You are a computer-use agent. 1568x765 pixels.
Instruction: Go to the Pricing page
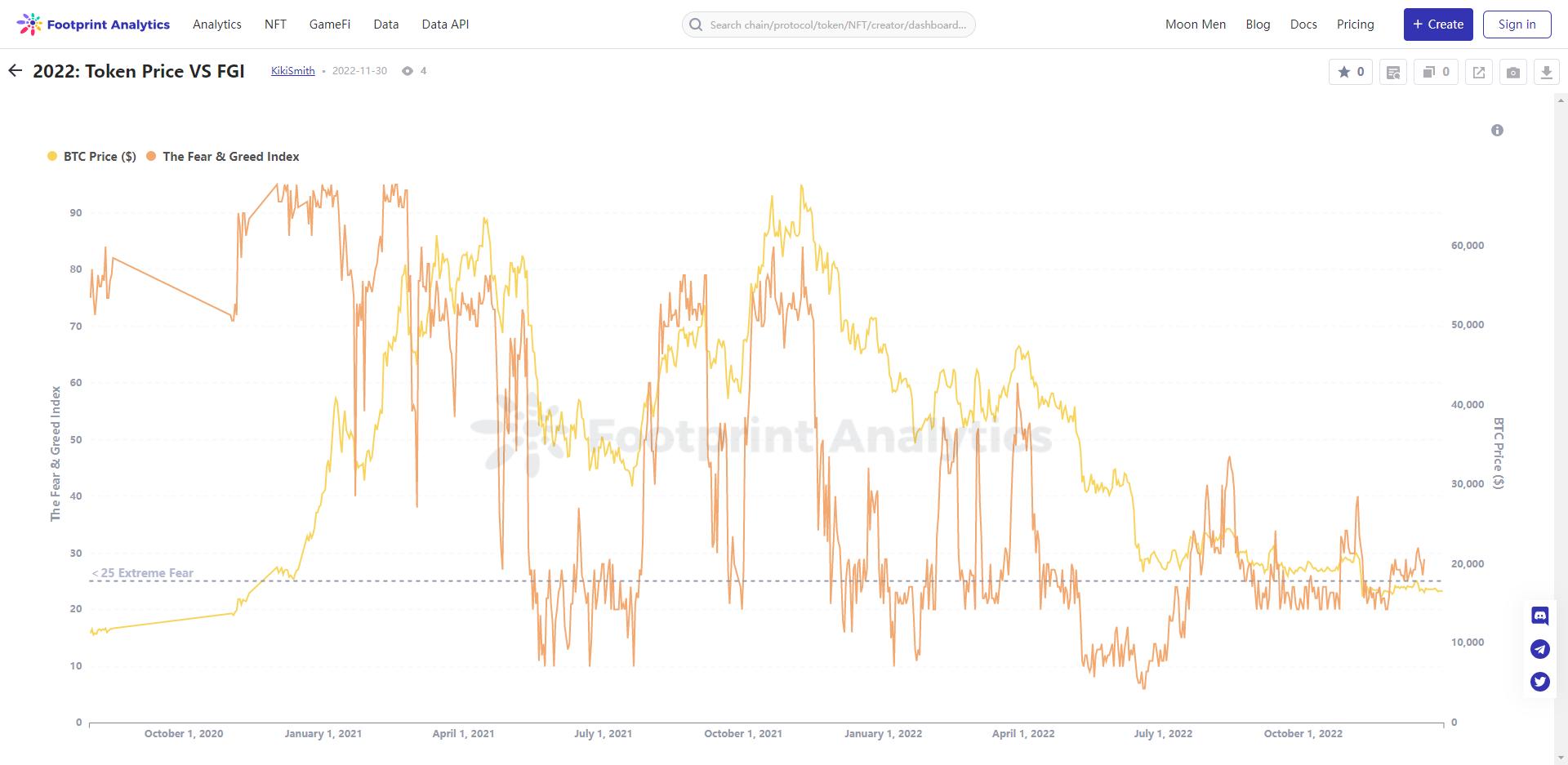(x=1355, y=24)
